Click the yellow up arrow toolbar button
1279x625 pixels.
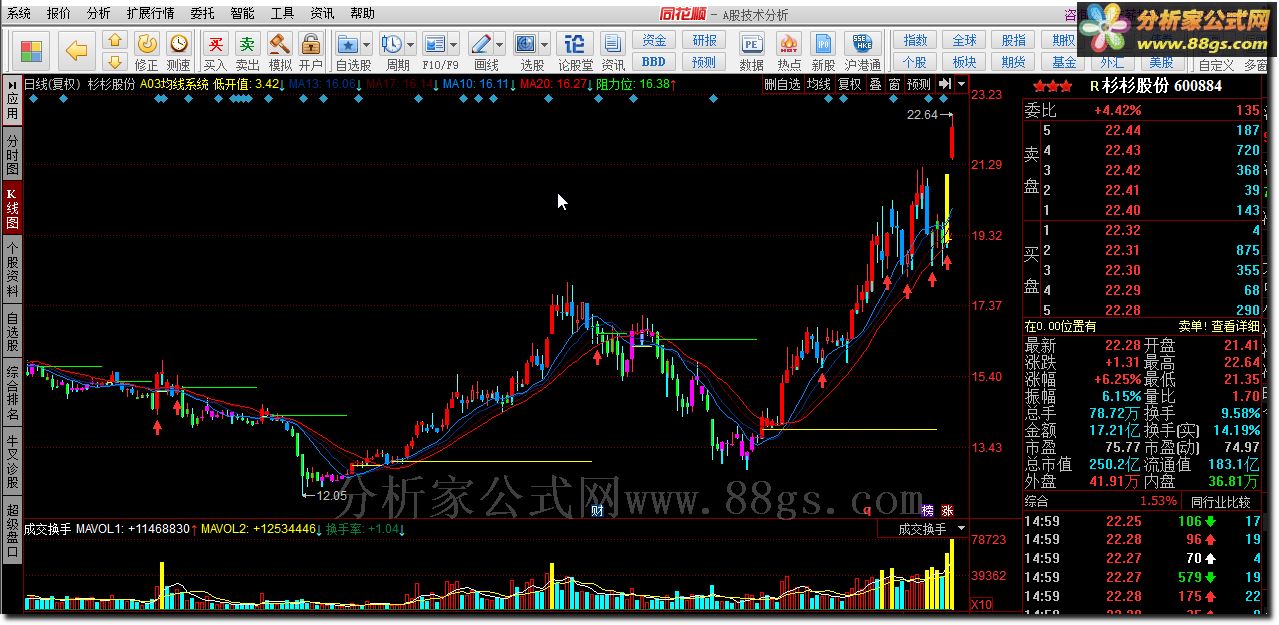click(115, 40)
